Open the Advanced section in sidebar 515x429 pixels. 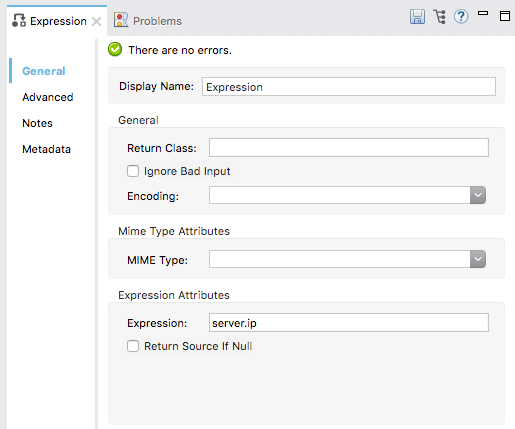48,97
